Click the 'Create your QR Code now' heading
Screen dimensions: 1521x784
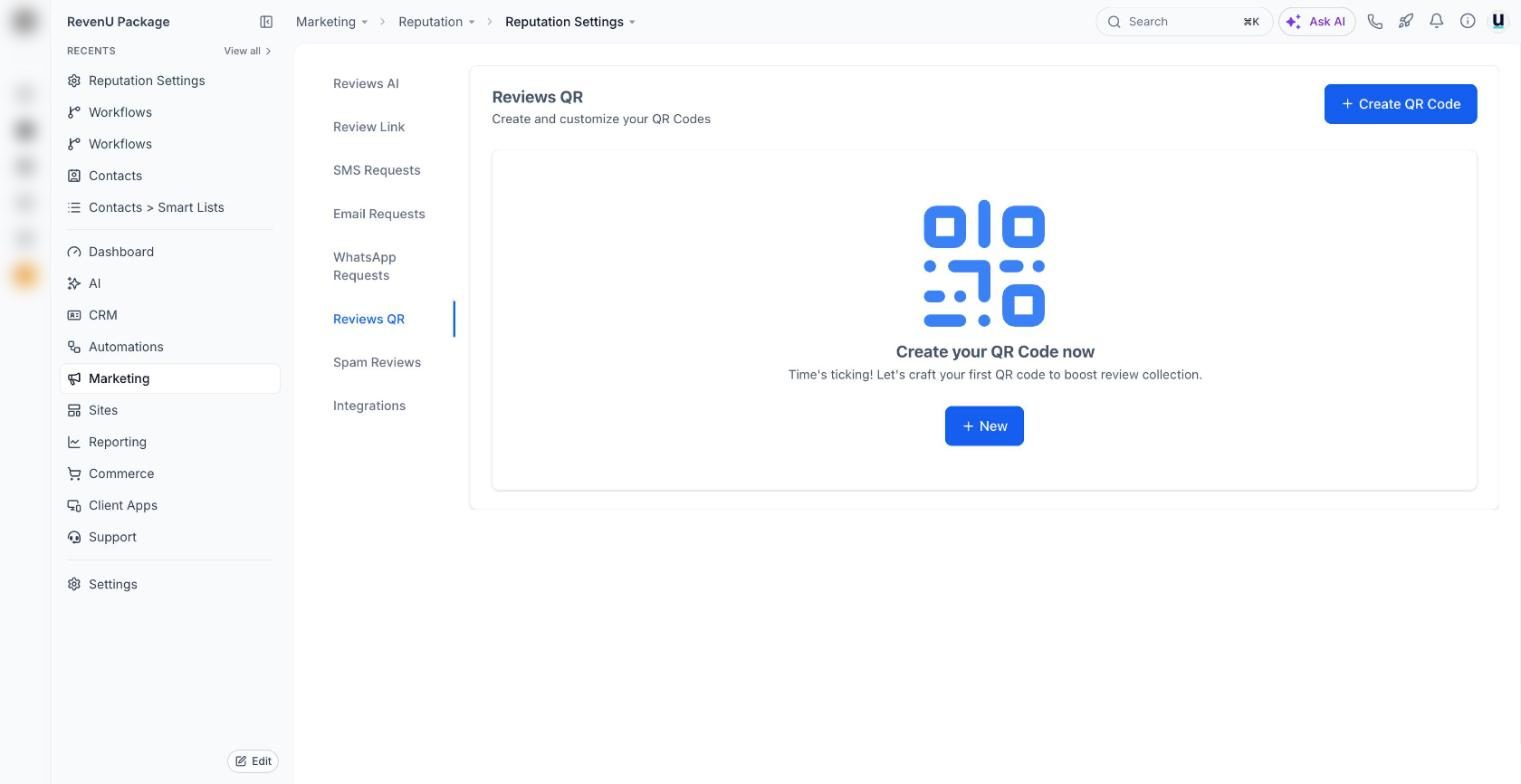[x=995, y=352]
